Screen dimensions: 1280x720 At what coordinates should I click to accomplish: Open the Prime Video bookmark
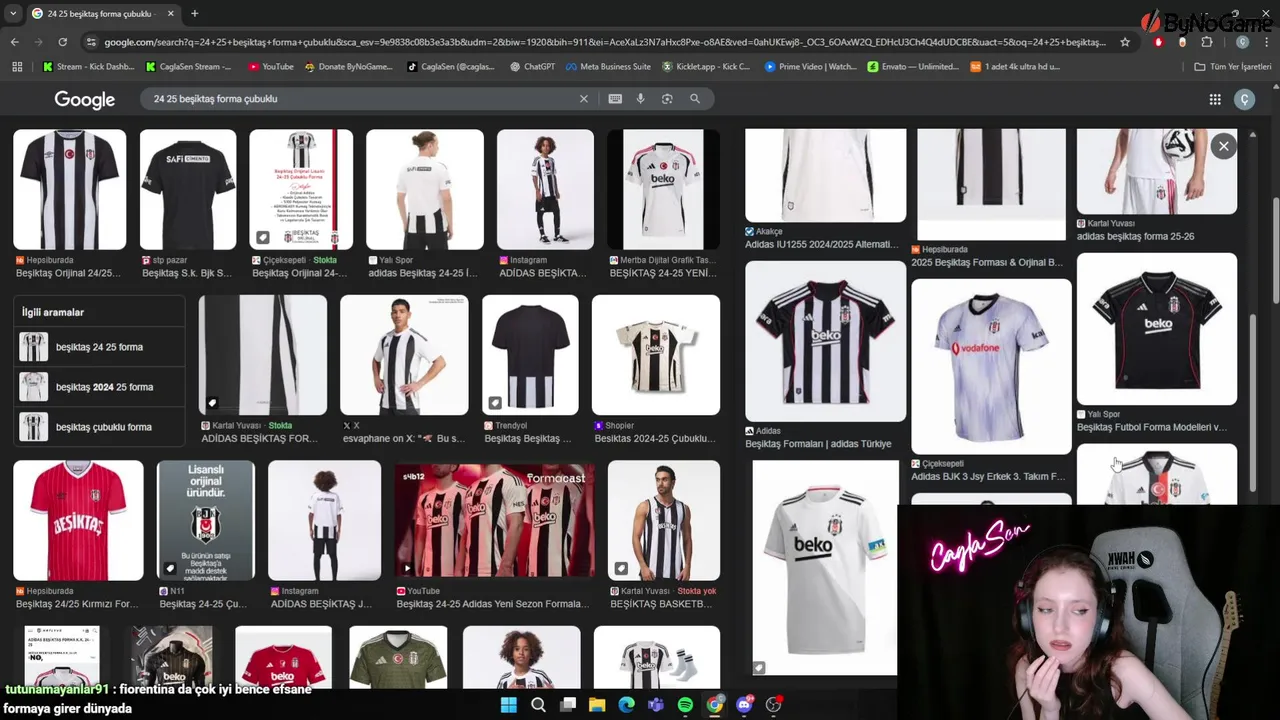point(810,67)
